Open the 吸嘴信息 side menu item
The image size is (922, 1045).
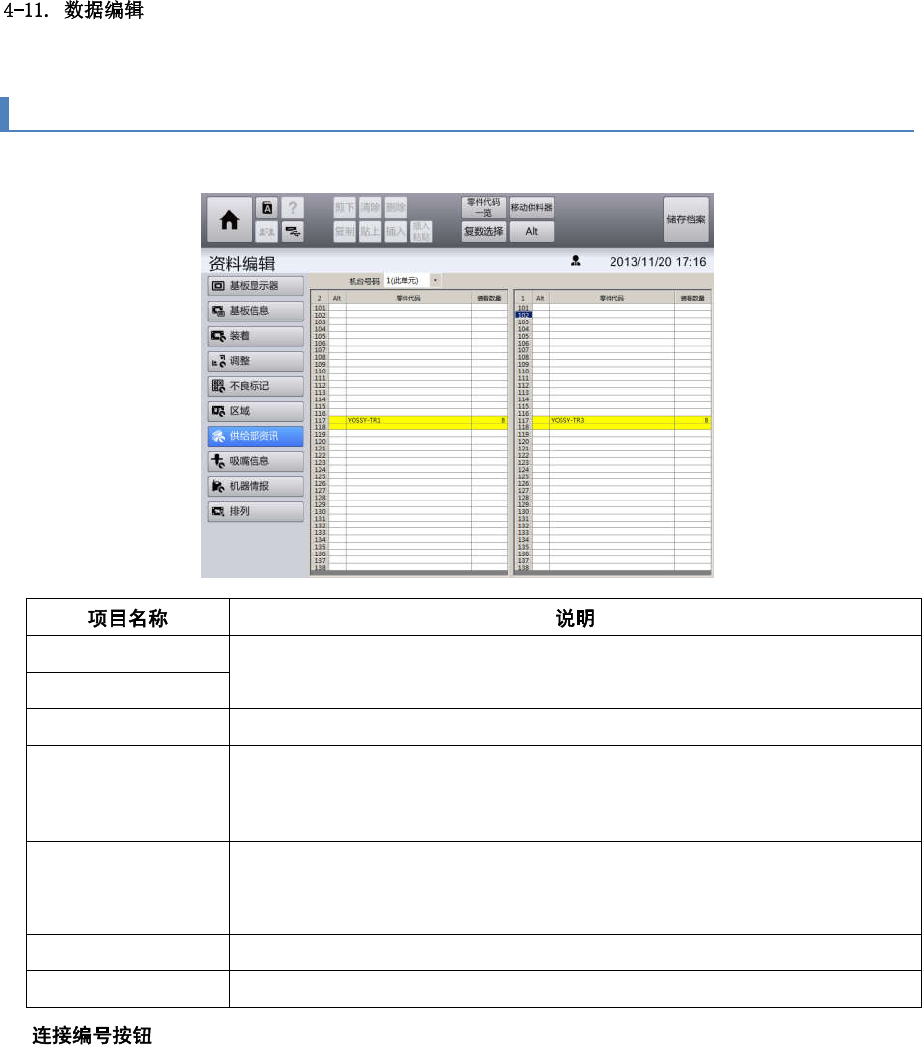(255, 461)
